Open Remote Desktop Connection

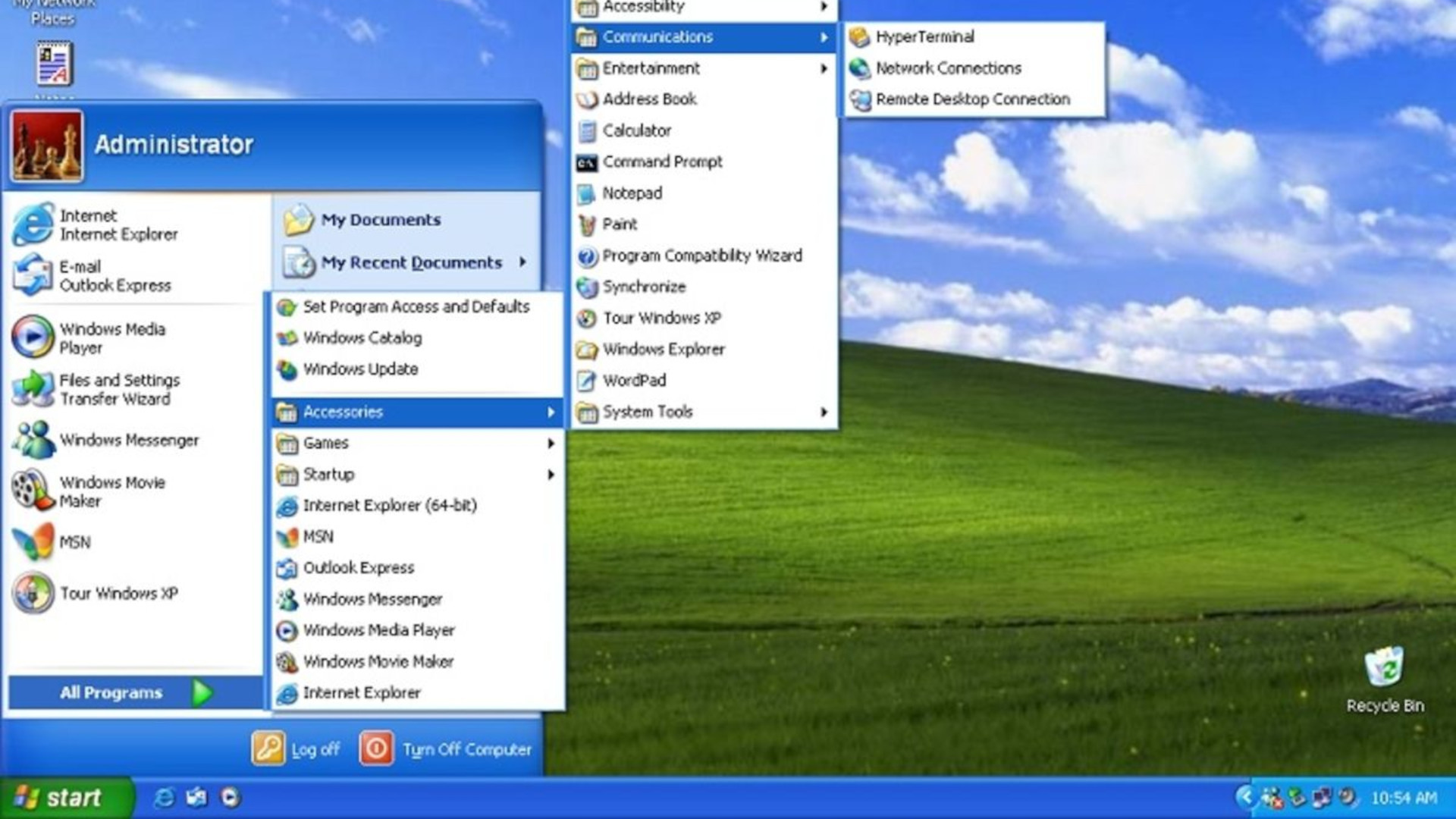pos(973,99)
